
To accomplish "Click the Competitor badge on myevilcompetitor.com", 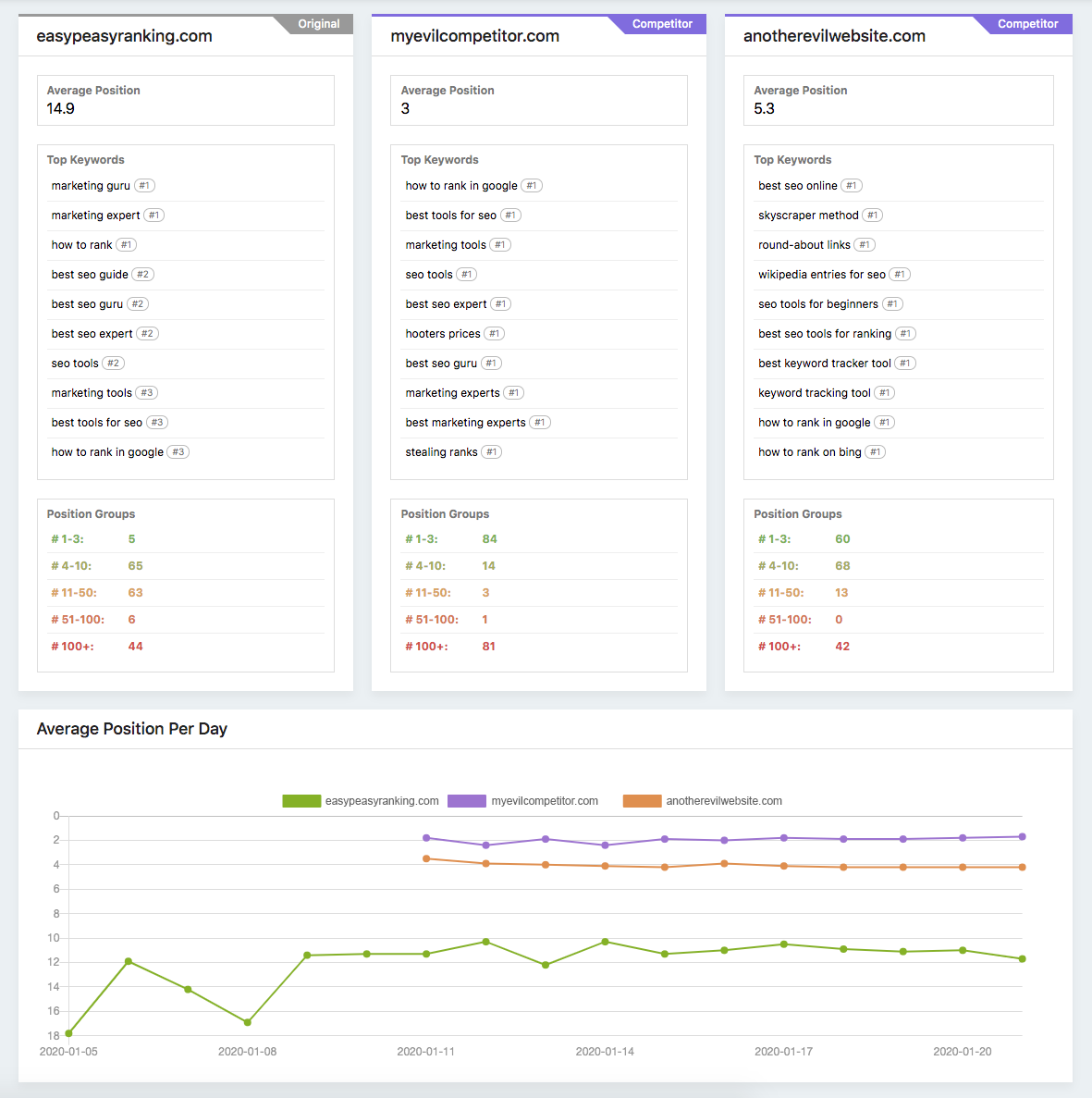I will (x=662, y=24).
